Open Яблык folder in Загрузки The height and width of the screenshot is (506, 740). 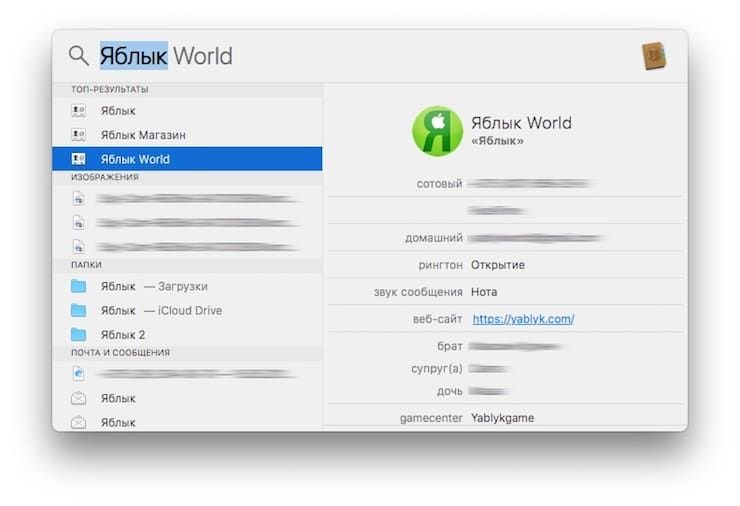click(x=187, y=287)
